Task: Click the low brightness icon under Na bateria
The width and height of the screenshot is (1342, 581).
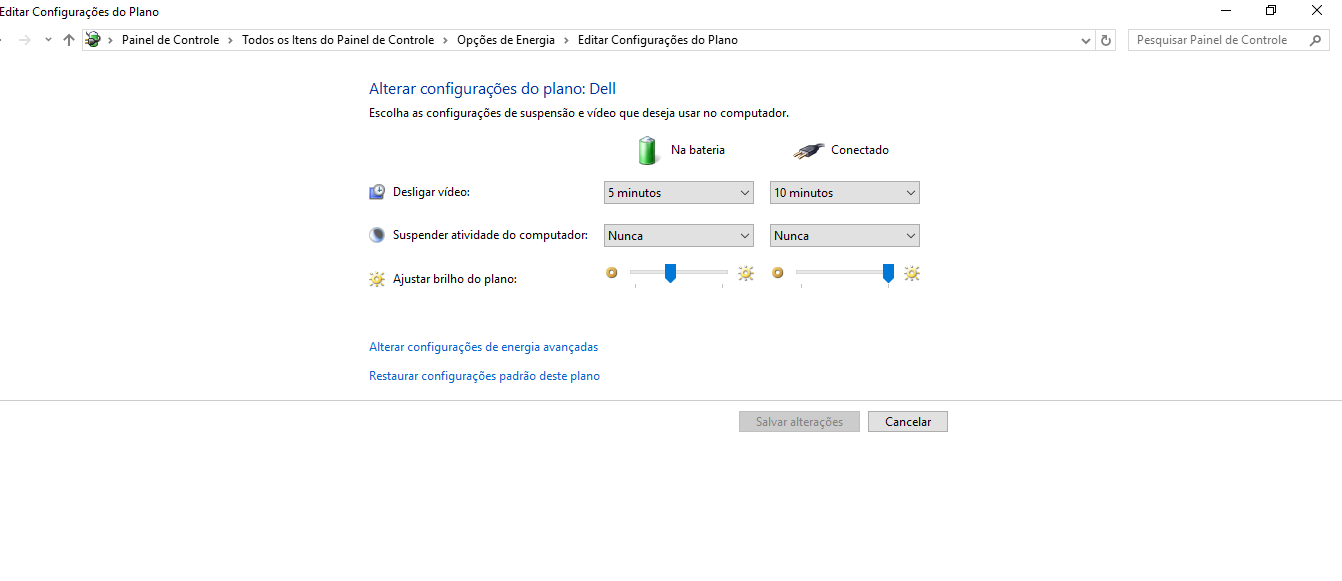Action: [612, 272]
